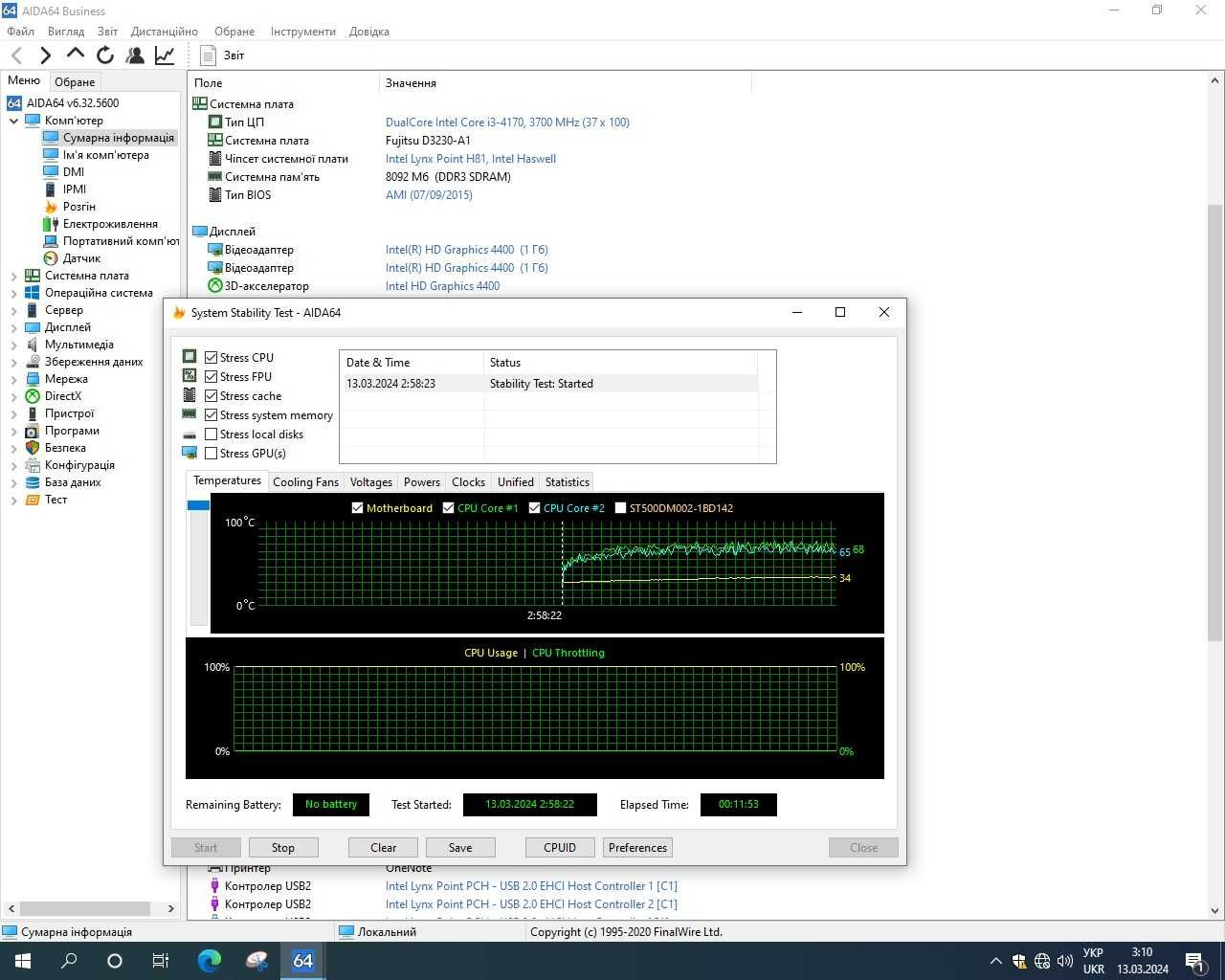Select Датчик sensor tree item

click(81, 258)
